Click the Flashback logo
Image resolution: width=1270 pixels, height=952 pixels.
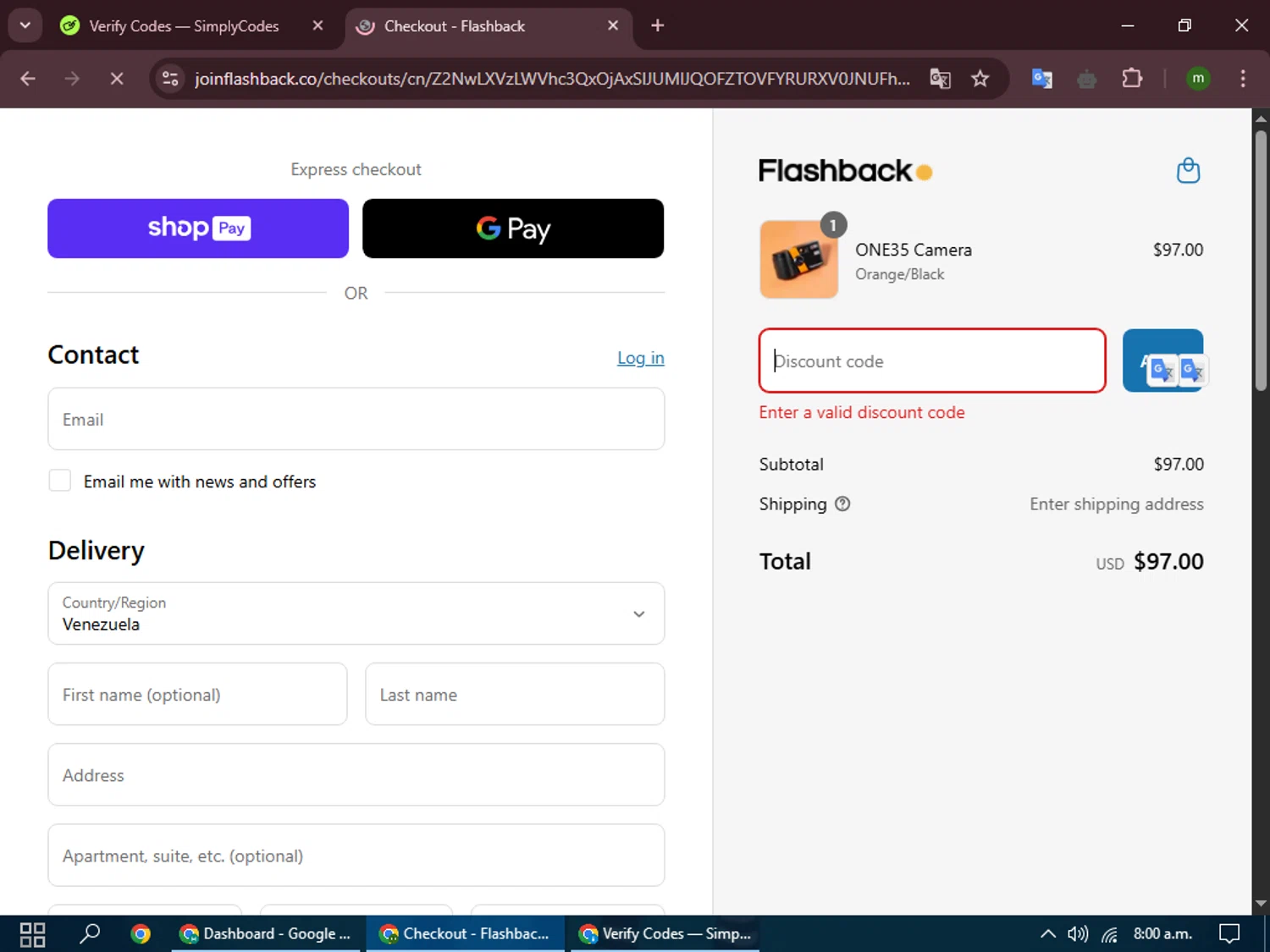845,171
